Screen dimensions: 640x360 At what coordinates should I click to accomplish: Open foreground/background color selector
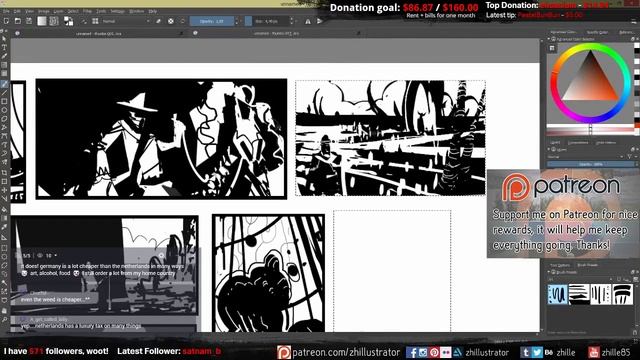[68, 21]
